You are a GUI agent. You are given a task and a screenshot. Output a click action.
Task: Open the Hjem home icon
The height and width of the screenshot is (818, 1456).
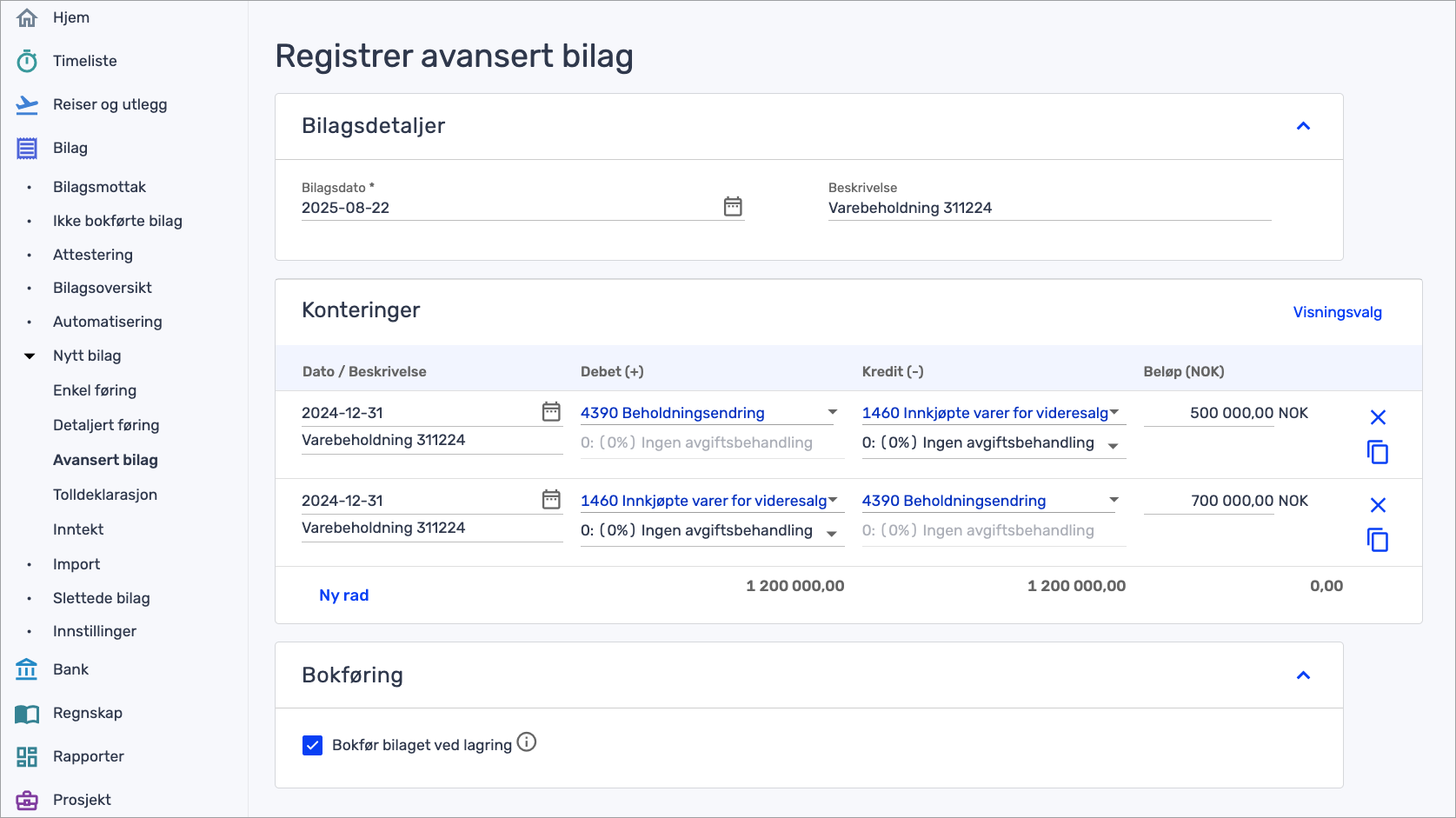click(26, 17)
